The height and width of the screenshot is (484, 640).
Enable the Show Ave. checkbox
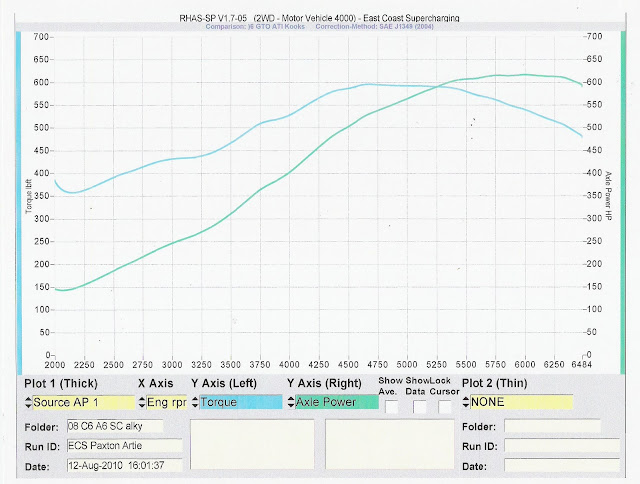click(x=393, y=406)
